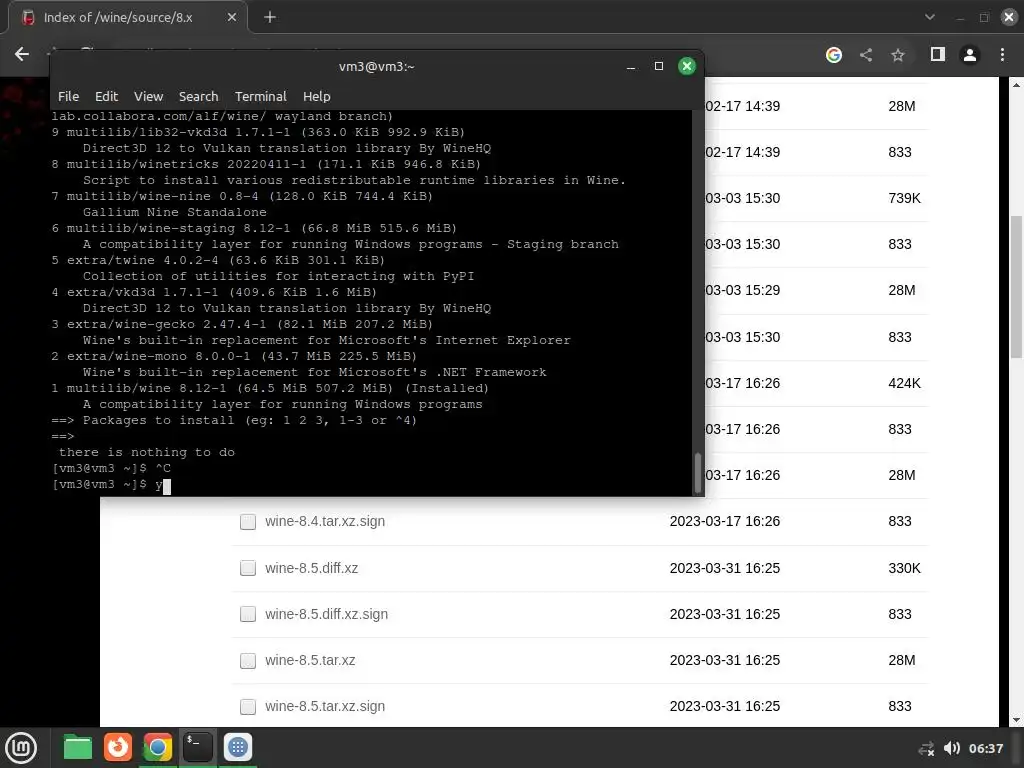The image size is (1024, 768).
Task: Click the multilib/winetricks 20220411-1 terminal line
Action: (x=266, y=165)
